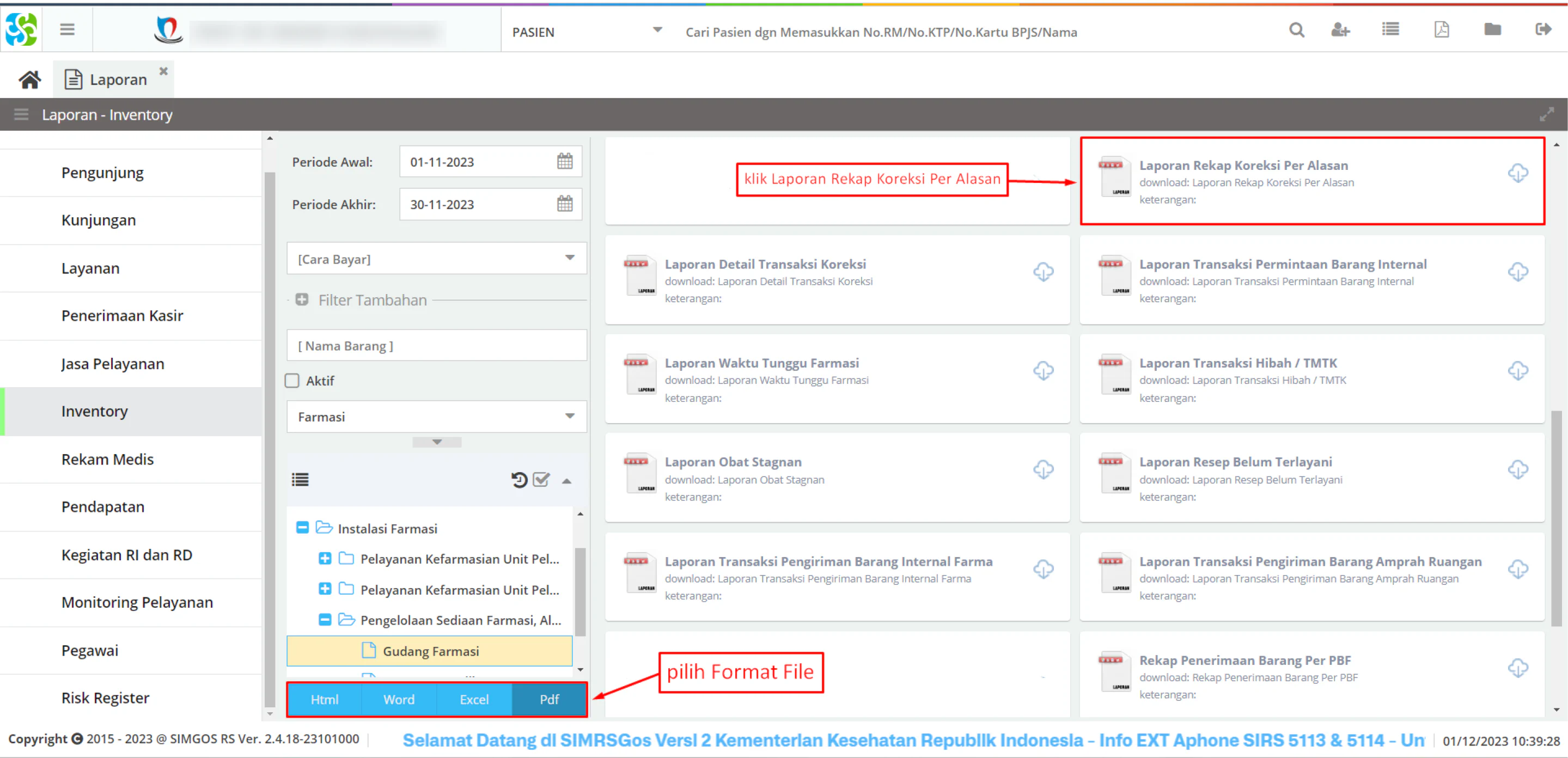The height and width of the screenshot is (758, 1568).
Task: Open calendar picker for Periode Awal
Action: (x=564, y=161)
